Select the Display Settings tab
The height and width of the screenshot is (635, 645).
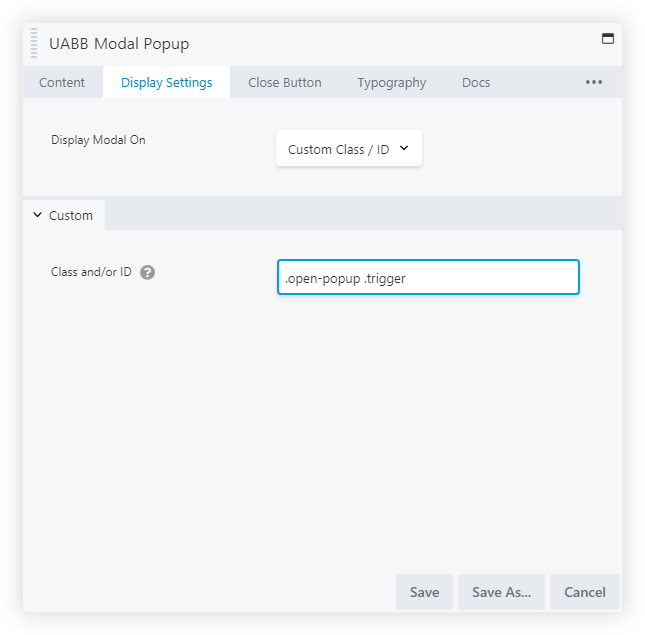point(166,83)
